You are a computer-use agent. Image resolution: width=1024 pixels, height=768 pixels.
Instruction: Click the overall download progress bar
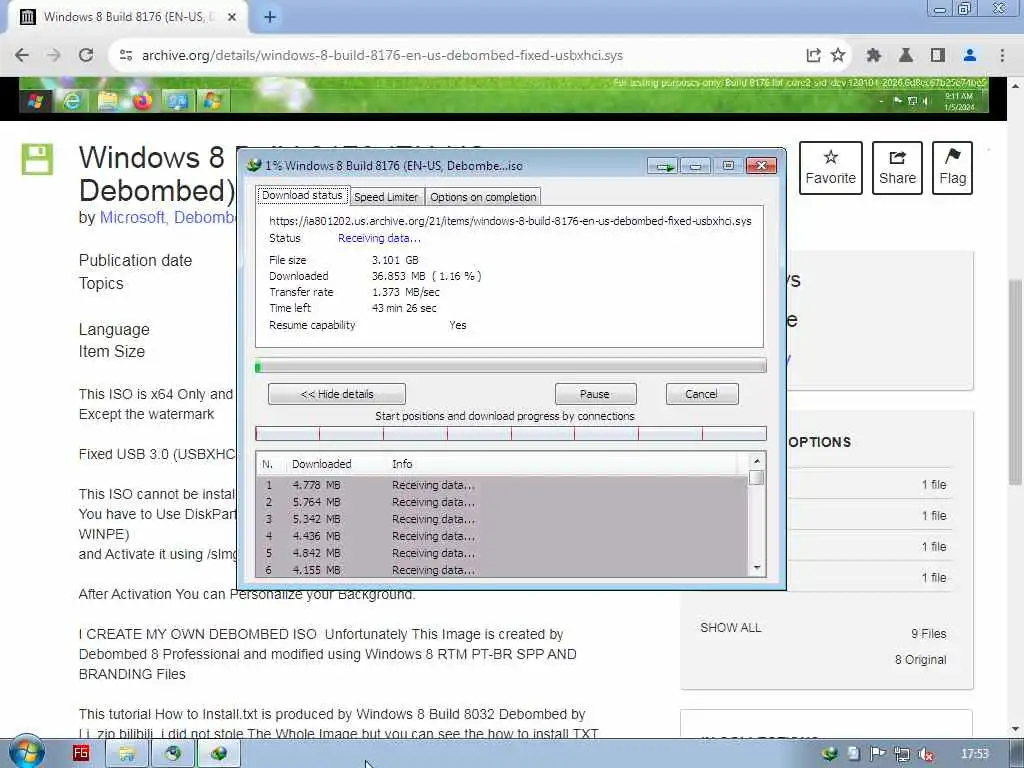tap(511, 366)
